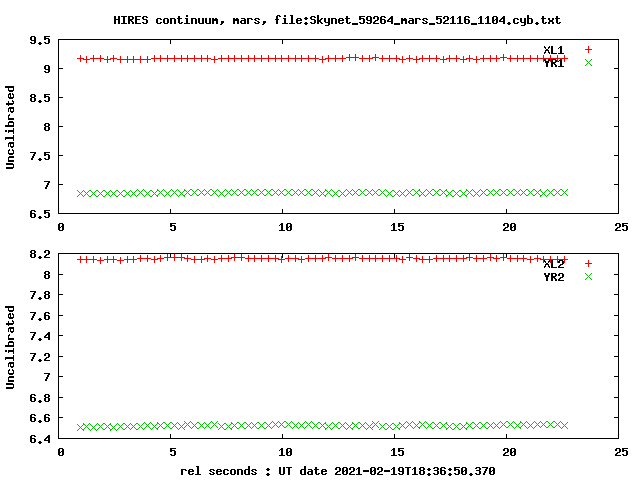The width and height of the screenshot is (640, 480).
Task: Click the 'Uncalibrated' label of the upper plot
Action: (x=10, y=127)
